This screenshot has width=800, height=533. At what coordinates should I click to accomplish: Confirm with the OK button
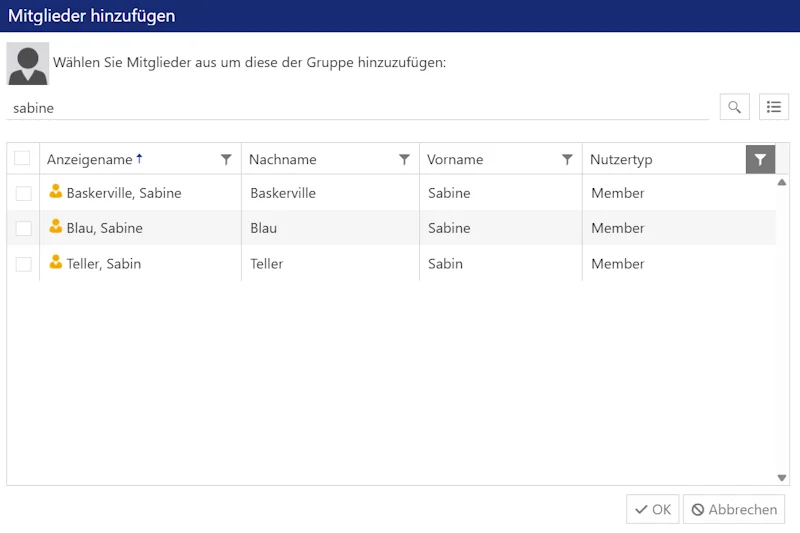pyautogui.click(x=653, y=509)
